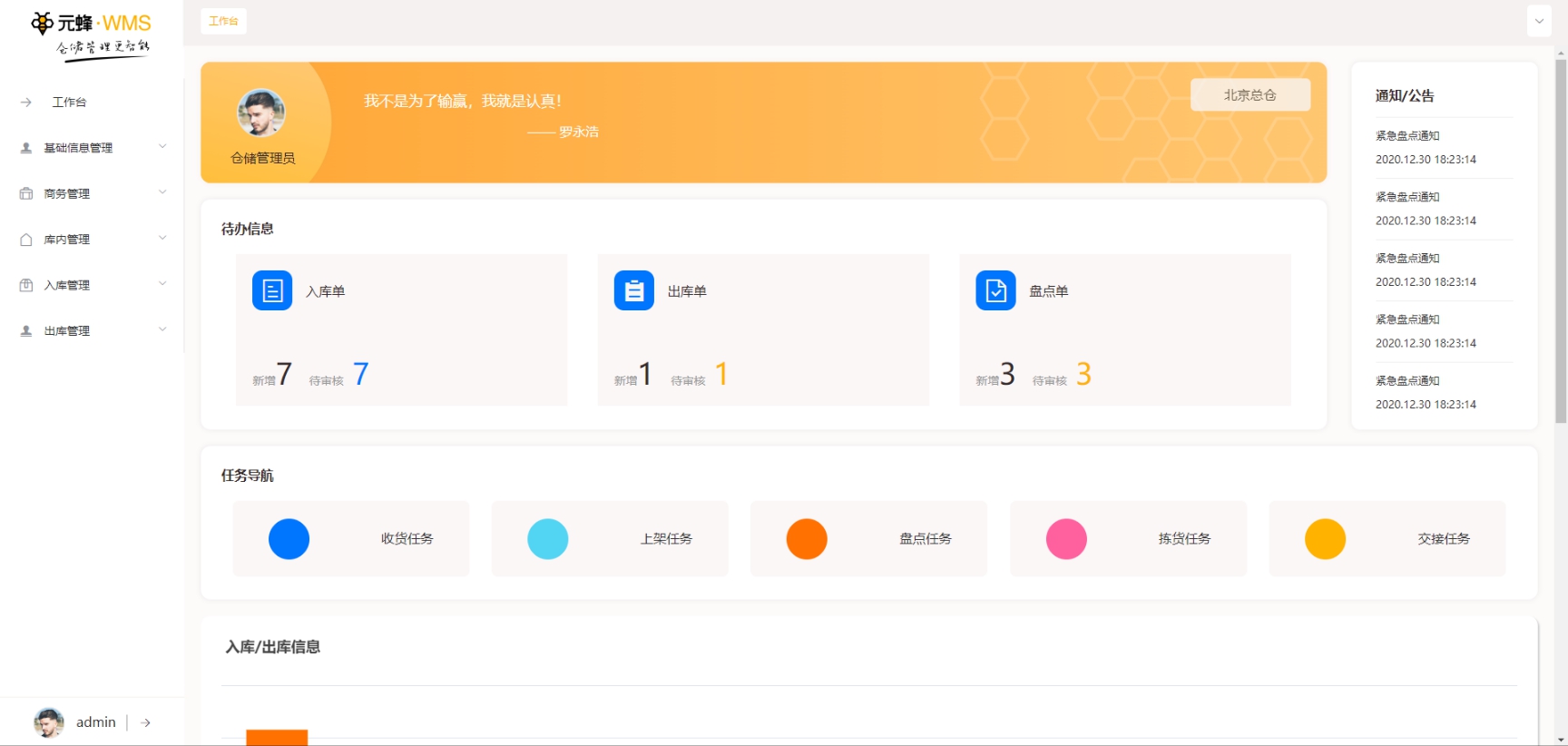Click the 入库单 新增 count 7
This screenshot has width=1568, height=746.
(284, 373)
